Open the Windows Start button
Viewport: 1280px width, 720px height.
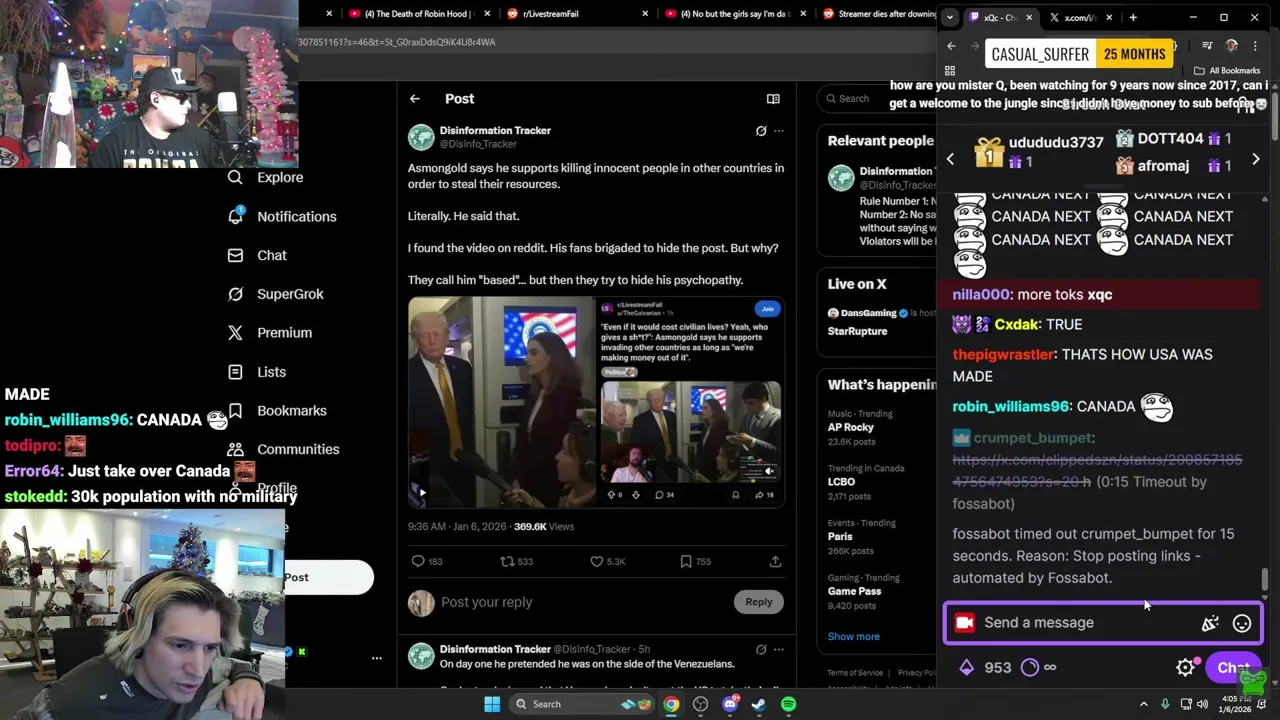[492, 704]
